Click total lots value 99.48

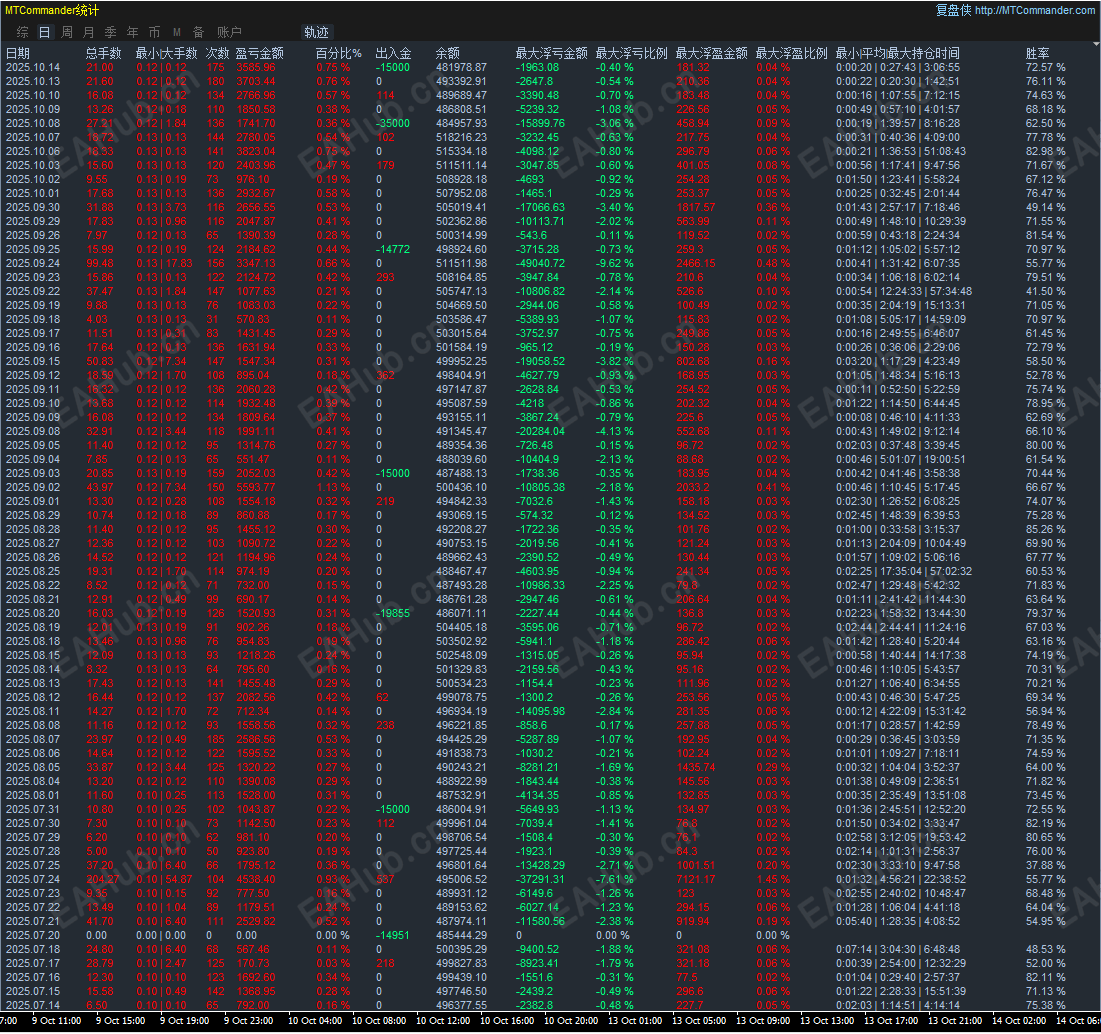(x=100, y=263)
